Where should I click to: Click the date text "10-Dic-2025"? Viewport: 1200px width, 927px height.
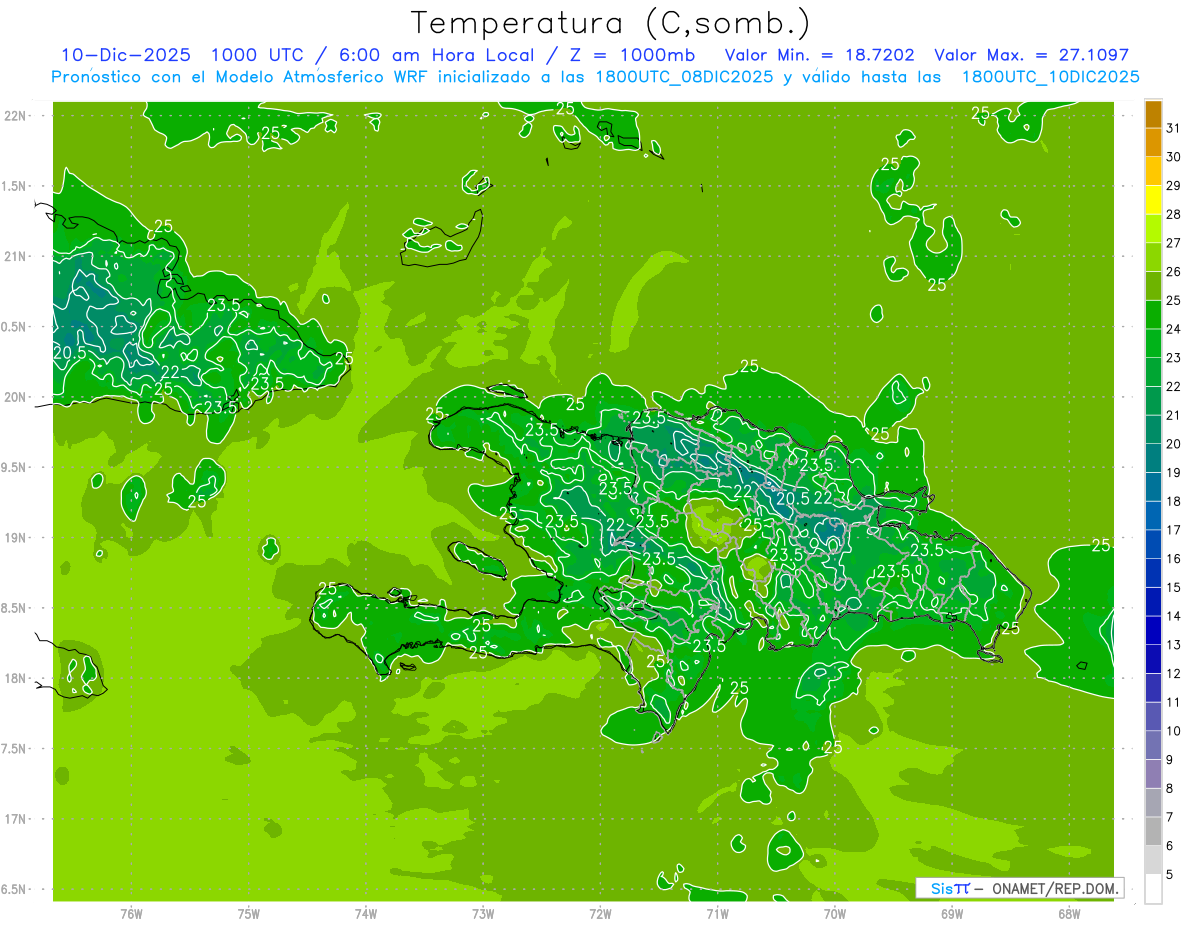[x=126, y=55]
